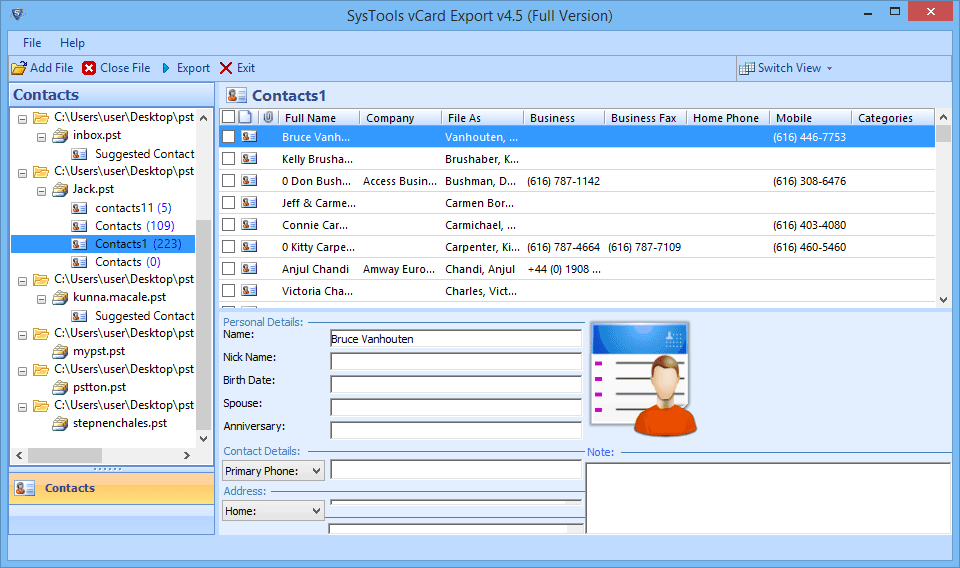Screen dimensions: 960x568
Task: Click into the Birth Date field
Action: coord(456,384)
